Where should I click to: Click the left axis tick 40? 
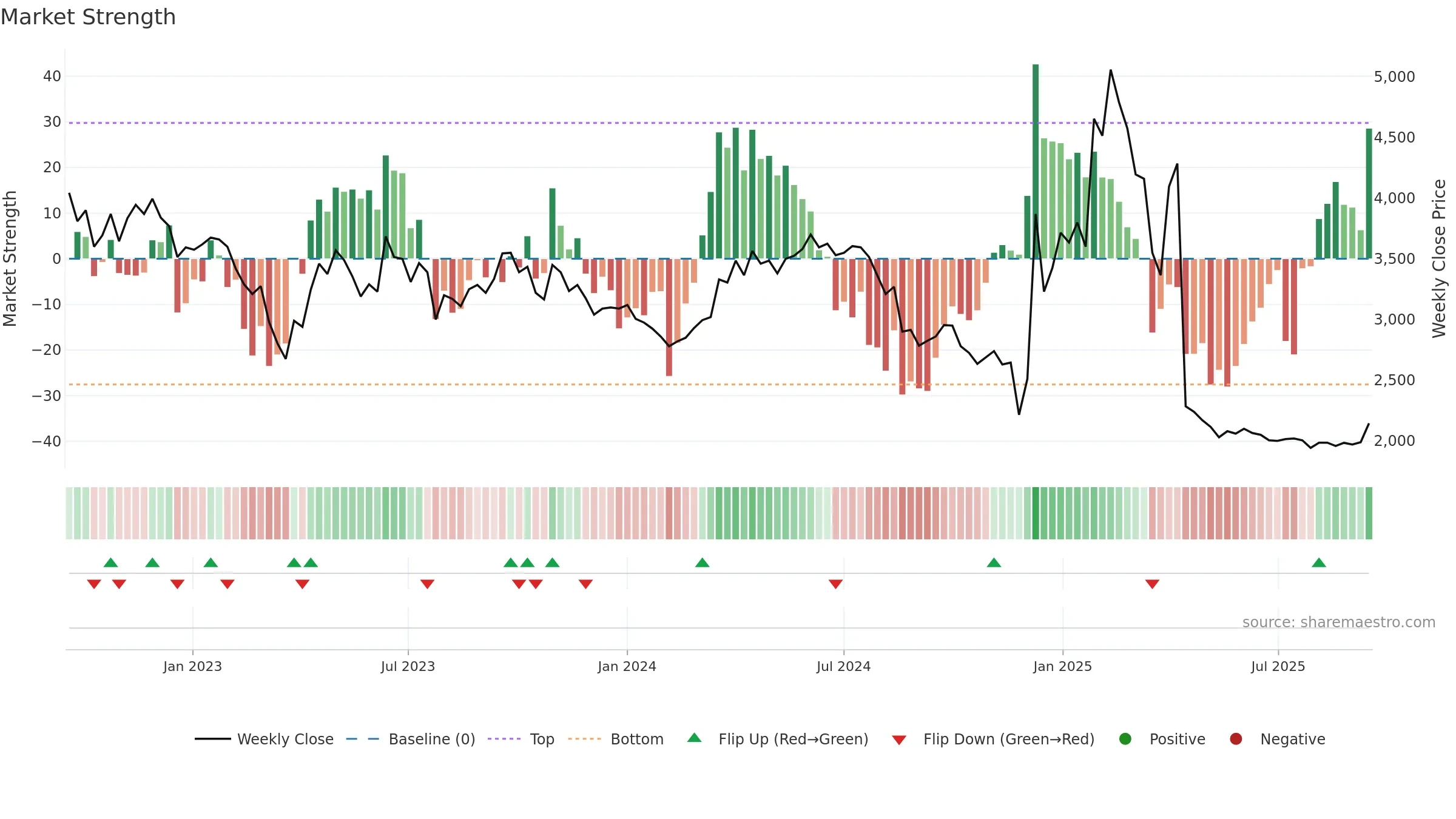tap(52, 76)
